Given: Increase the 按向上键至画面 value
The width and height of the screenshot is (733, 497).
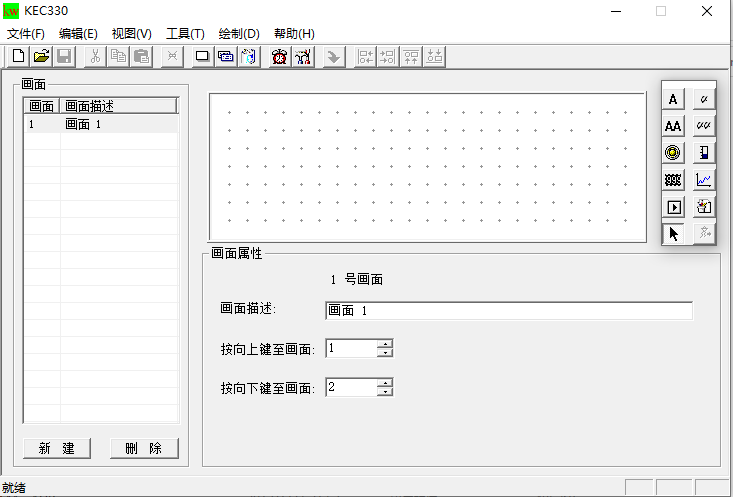Looking at the screenshot, I should 385,344.
